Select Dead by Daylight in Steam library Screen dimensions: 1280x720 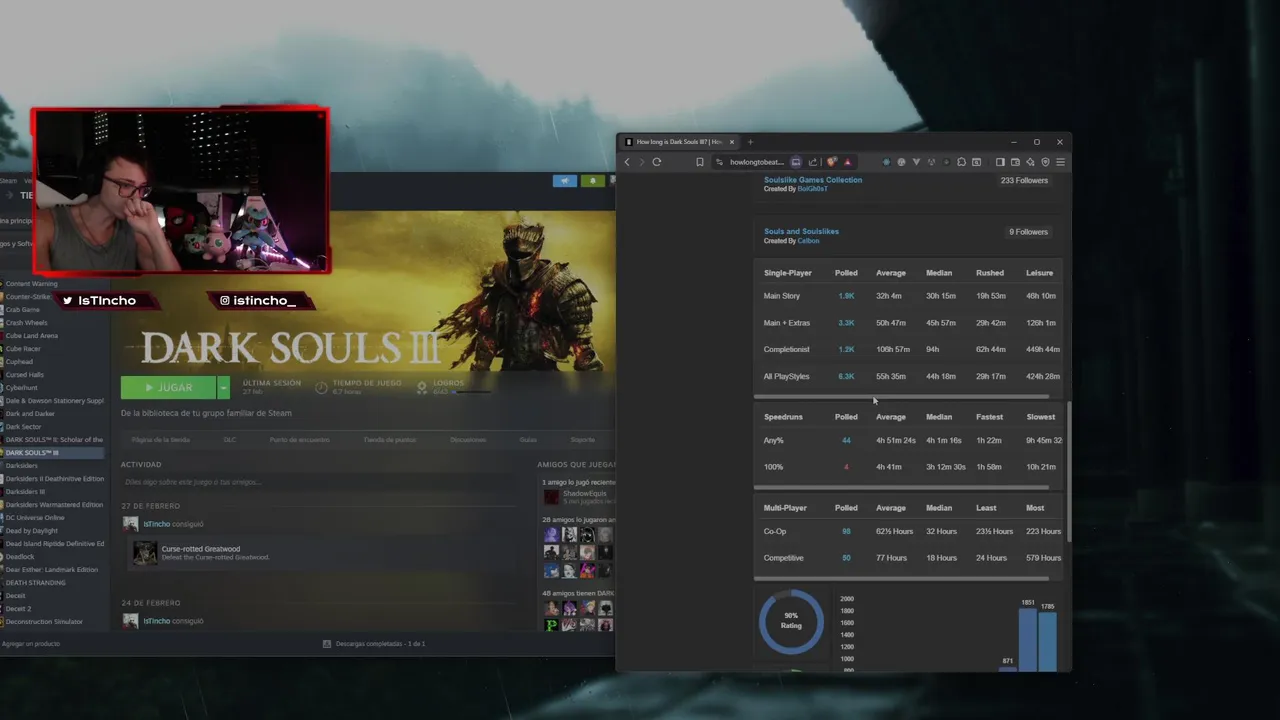coord(32,531)
